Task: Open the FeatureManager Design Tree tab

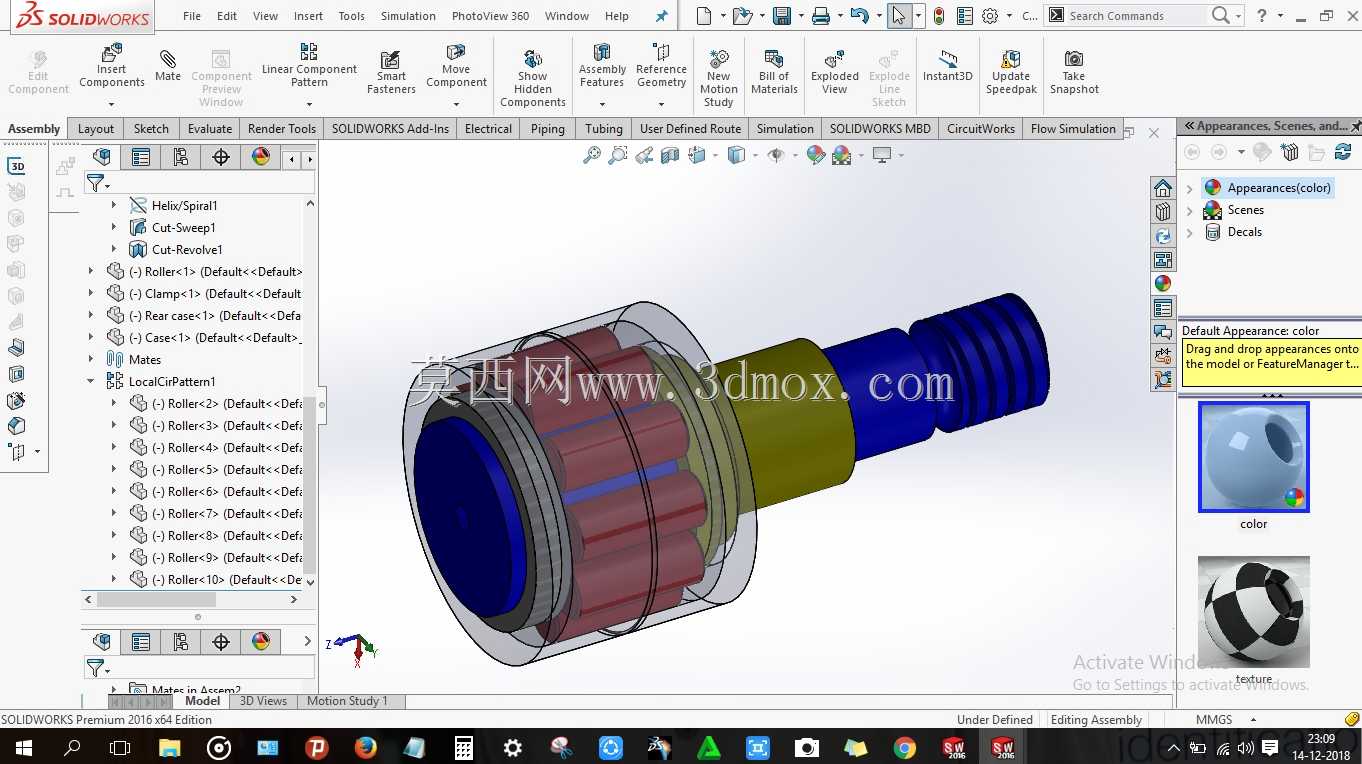Action: [101, 157]
